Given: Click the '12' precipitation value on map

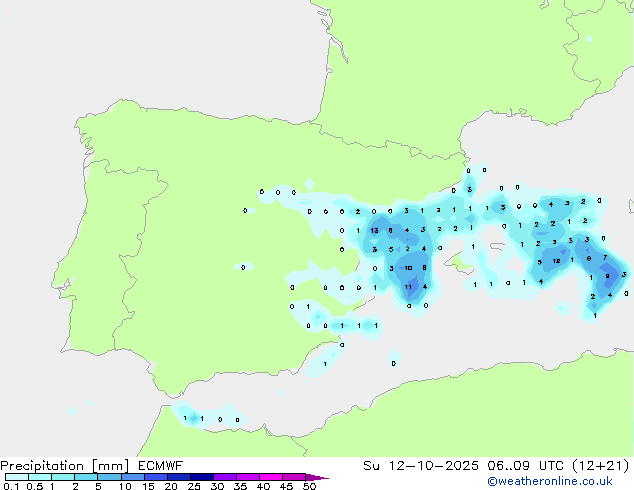Looking at the screenshot, I should point(556,261).
